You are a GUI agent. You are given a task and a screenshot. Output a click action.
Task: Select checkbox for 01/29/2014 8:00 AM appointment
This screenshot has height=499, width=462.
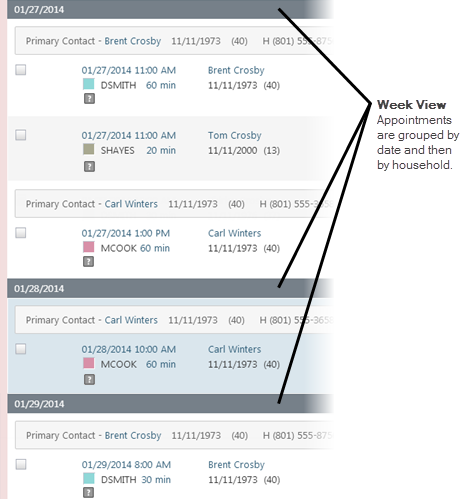click(x=21, y=464)
